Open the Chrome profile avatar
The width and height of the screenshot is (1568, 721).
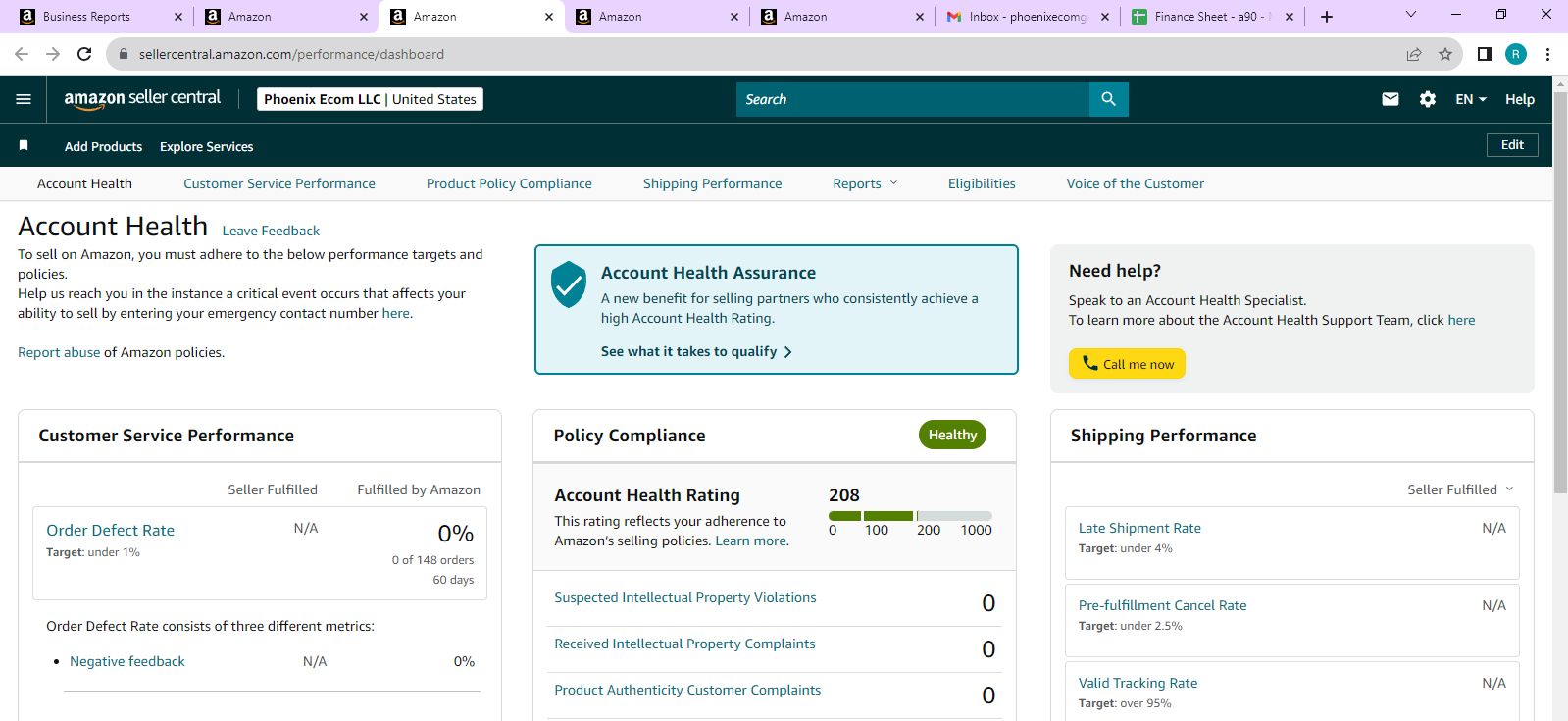point(1515,54)
